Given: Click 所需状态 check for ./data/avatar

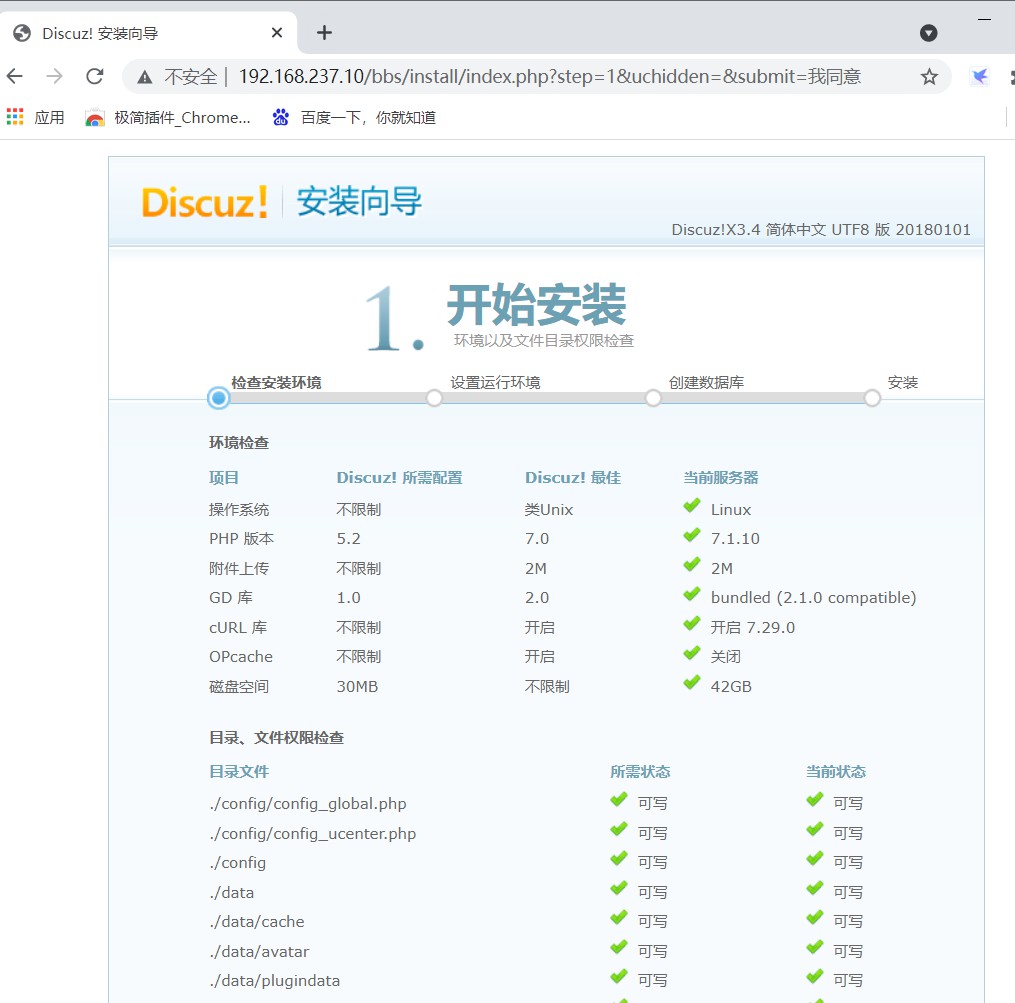Looking at the screenshot, I should [x=619, y=947].
